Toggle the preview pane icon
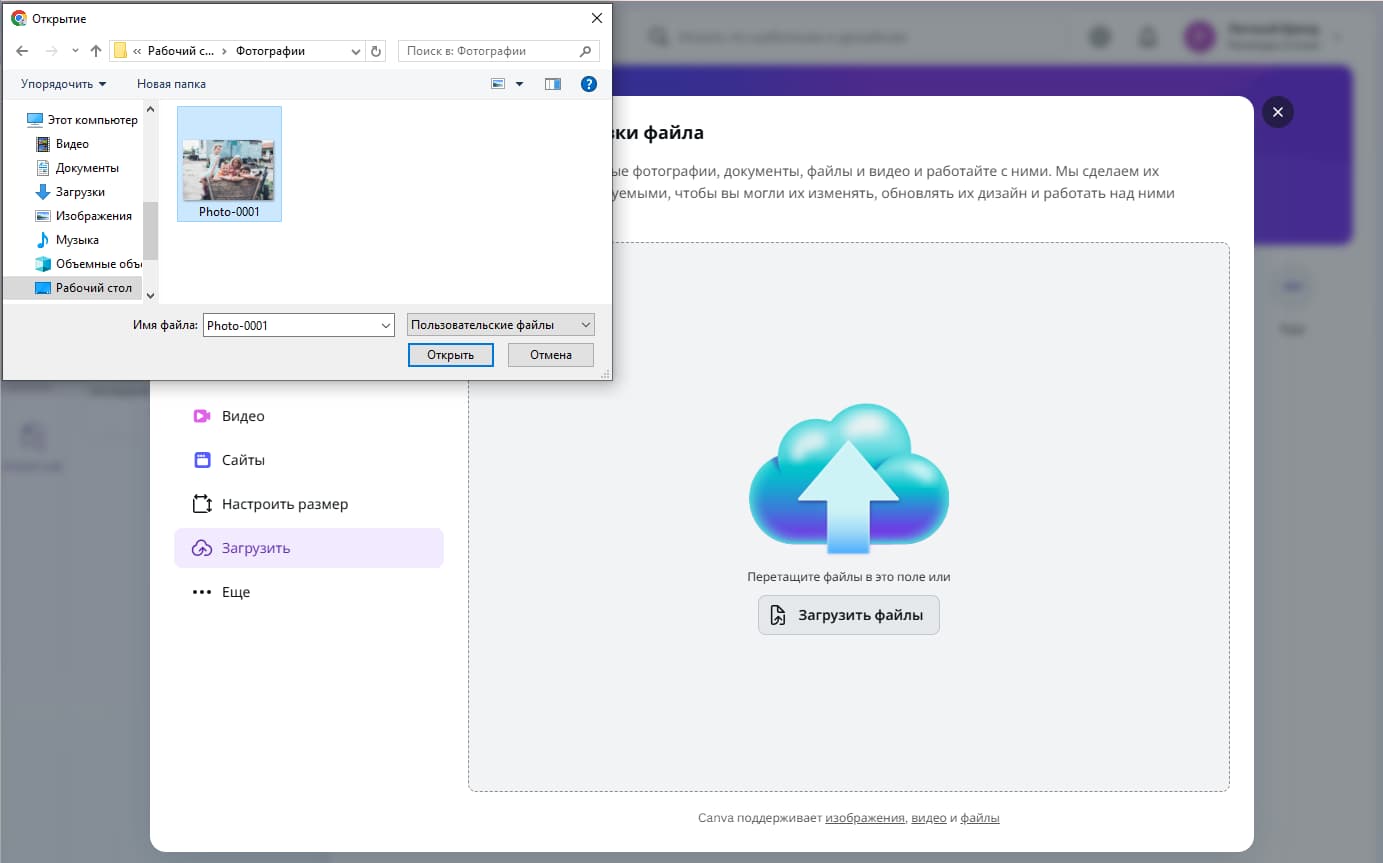This screenshot has width=1383, height=863. click(x=553, y=84)
